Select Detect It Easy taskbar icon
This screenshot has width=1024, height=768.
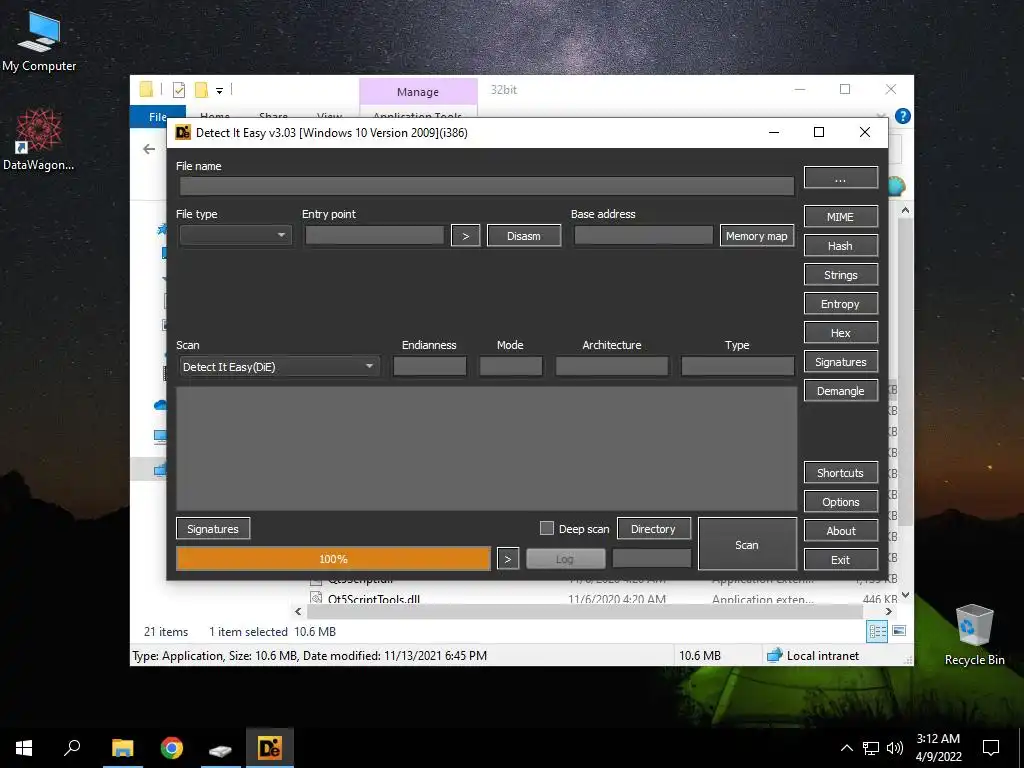click(x=270, y=748)
